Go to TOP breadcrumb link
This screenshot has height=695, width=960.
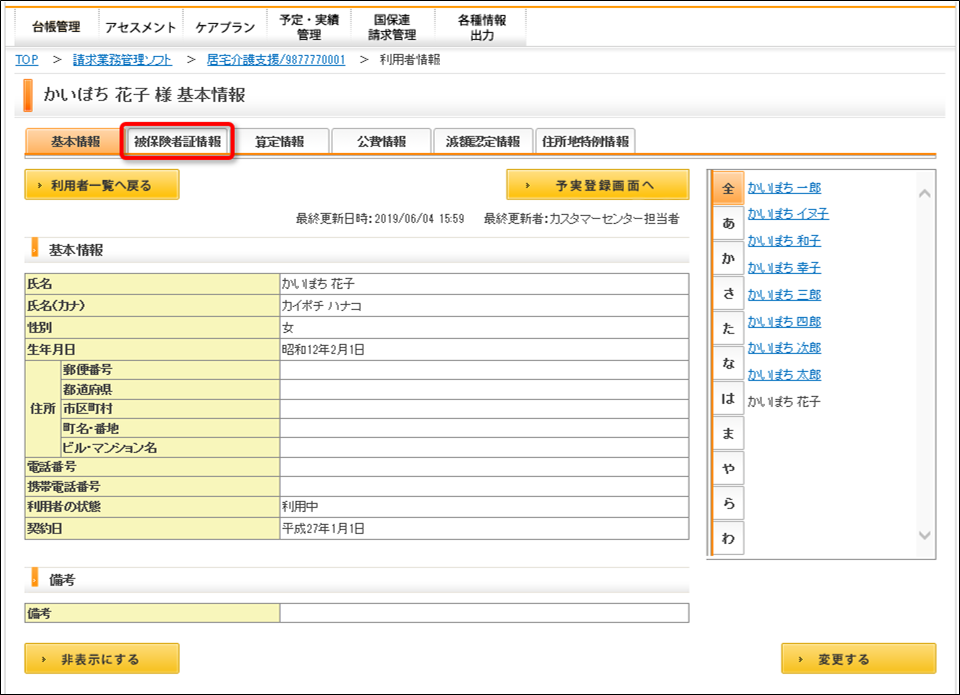27,59
